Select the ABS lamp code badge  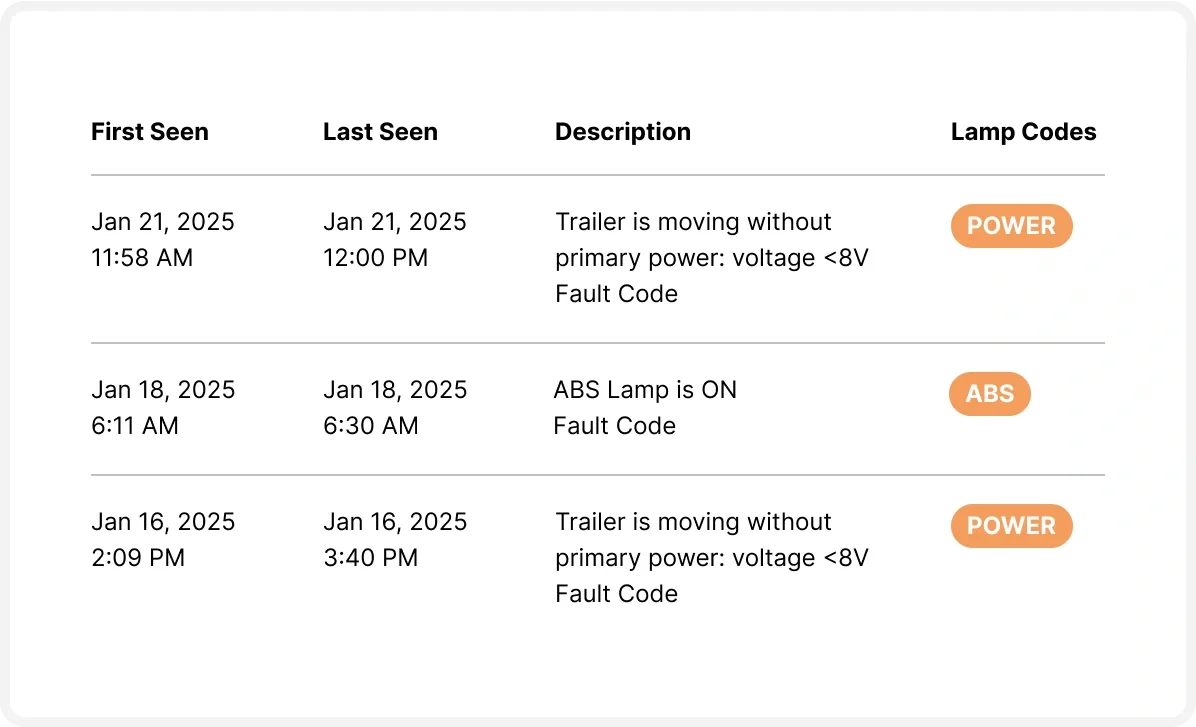989,394
